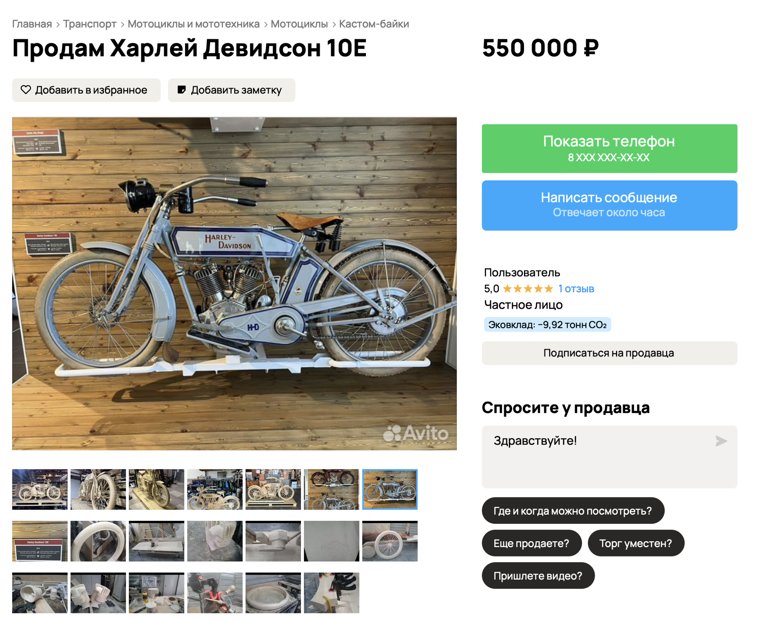760x620 pixels.
Task: Open the white wheel thumbnail in the second row
Action: (x=390, y=541)
